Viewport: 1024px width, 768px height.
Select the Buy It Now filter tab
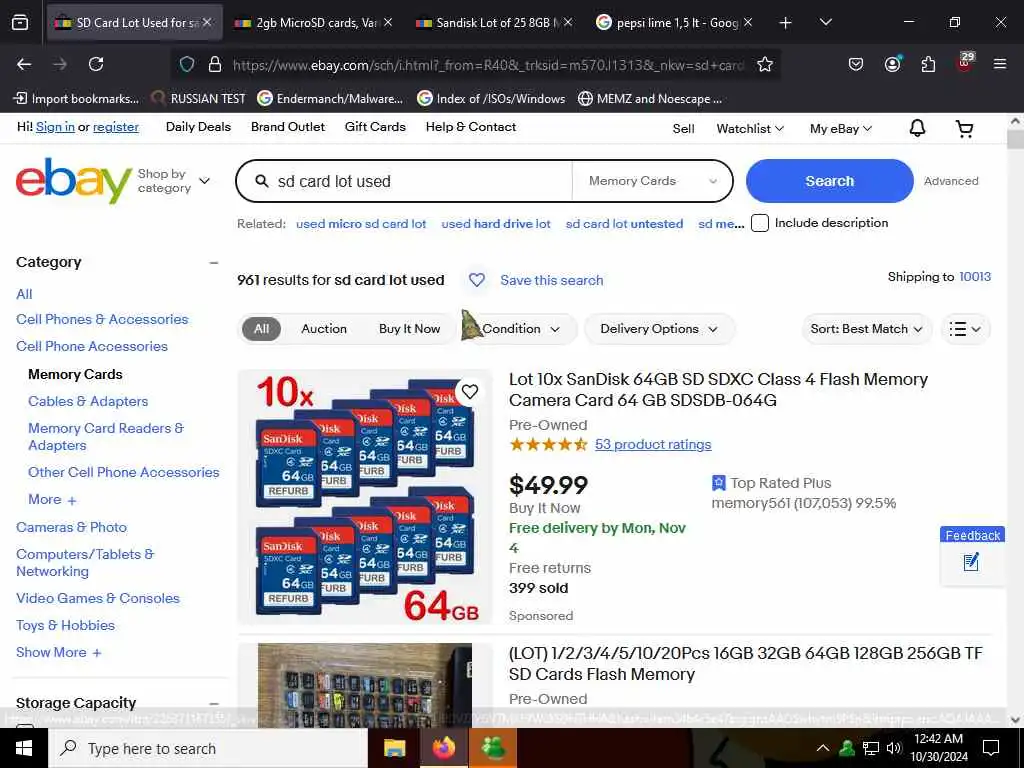click(409, 328)
